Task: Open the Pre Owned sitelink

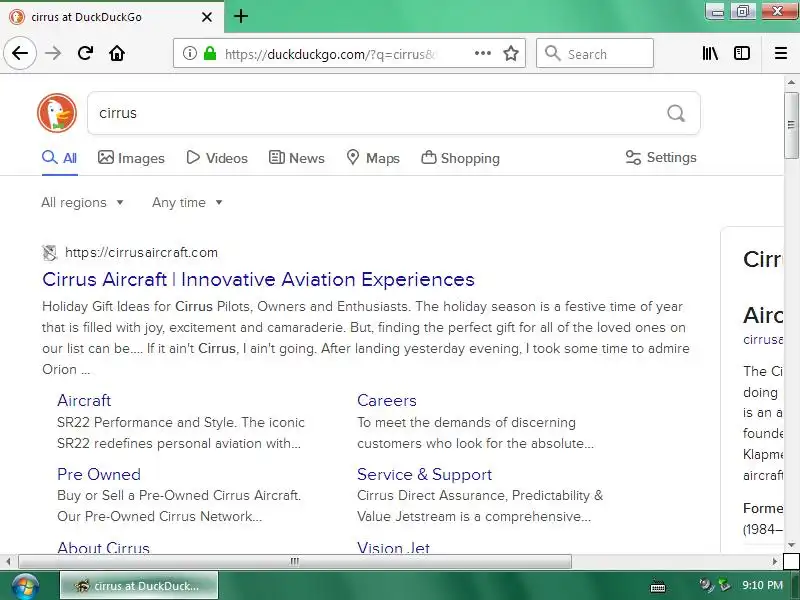Action: click(x=99, y=474)
